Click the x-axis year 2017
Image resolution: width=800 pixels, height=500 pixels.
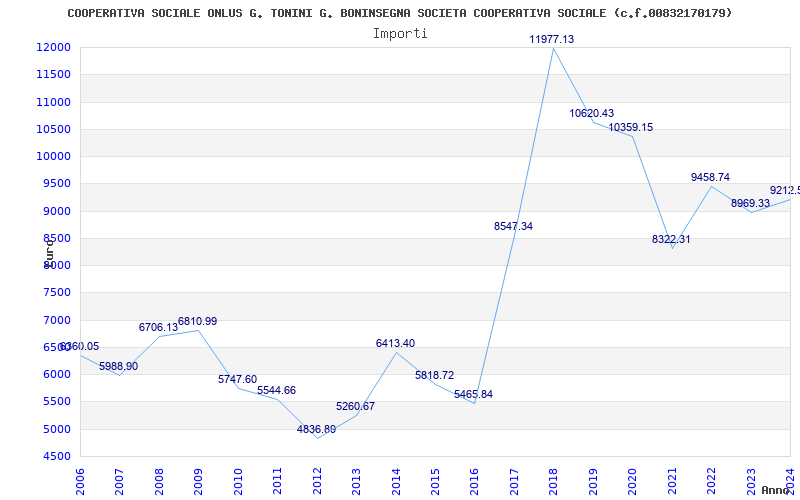(514, 481)
